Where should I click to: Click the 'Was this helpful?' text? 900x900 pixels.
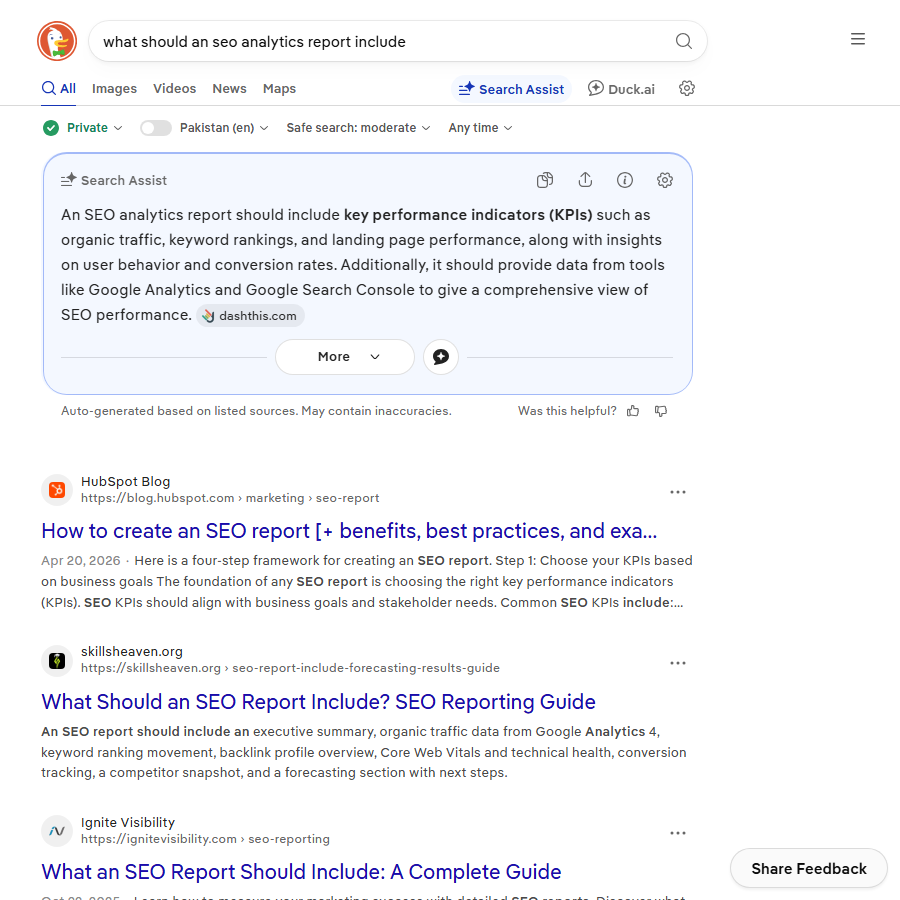[567, 411]
